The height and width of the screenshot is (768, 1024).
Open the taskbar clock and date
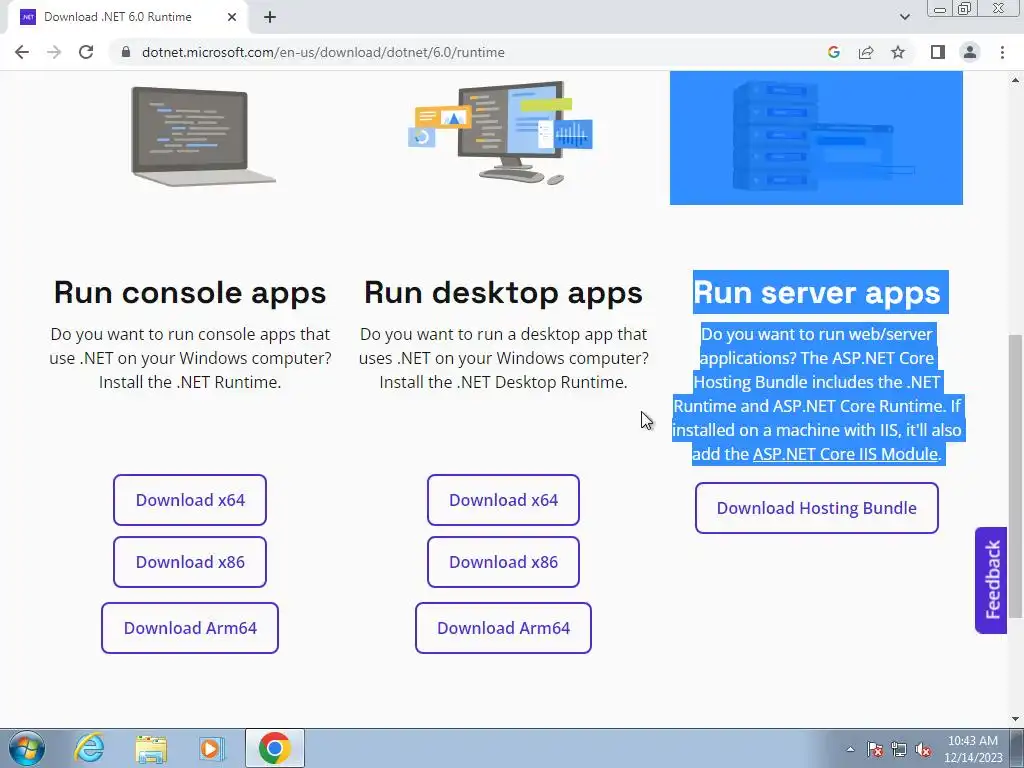[973, 749]
